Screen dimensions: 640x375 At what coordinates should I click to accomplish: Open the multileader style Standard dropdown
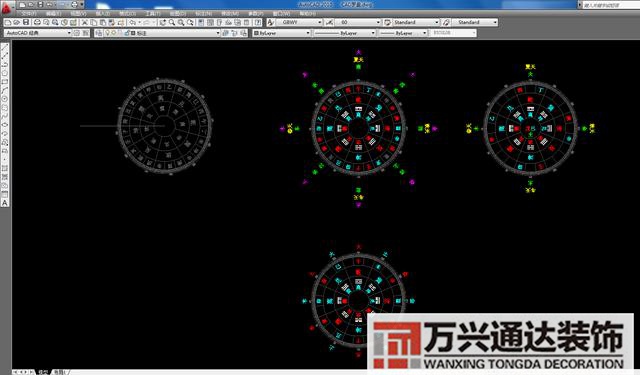click(x=475, y=22)
